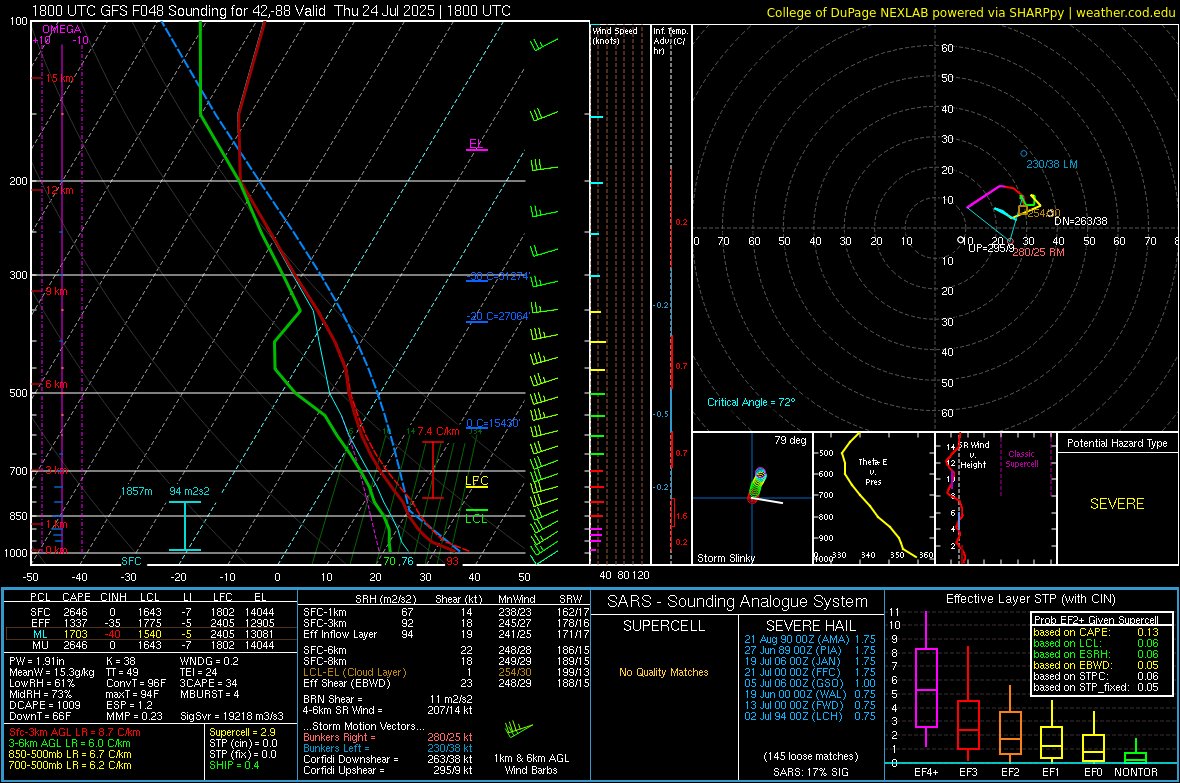Select the 'LCL-EL (Cloud Layer)' row
Viewport: 1180px width, 783px height.
pos(446,672)
